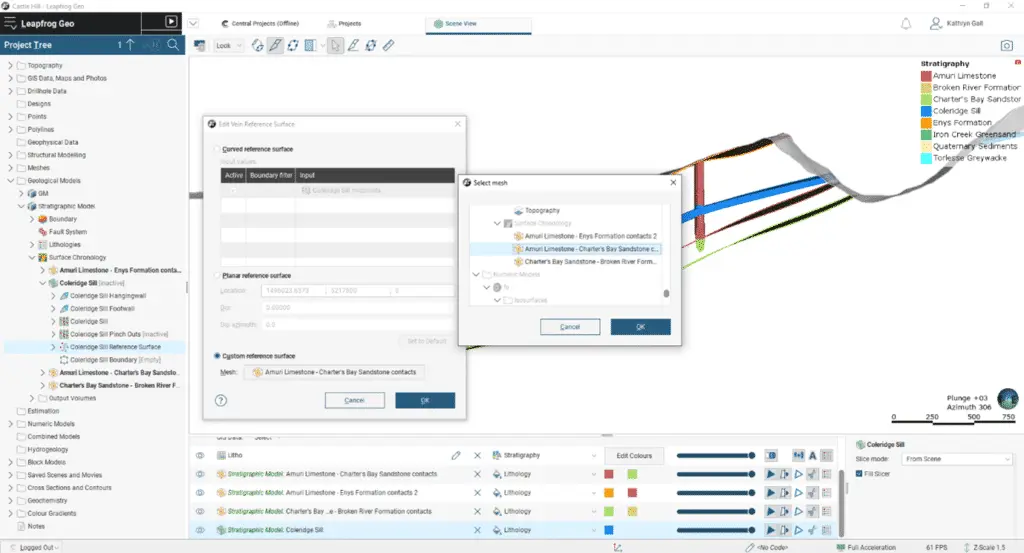Click the properties list icon in Litho row
This screenshot has height=553, width=1024.
(x=827, y=455)
